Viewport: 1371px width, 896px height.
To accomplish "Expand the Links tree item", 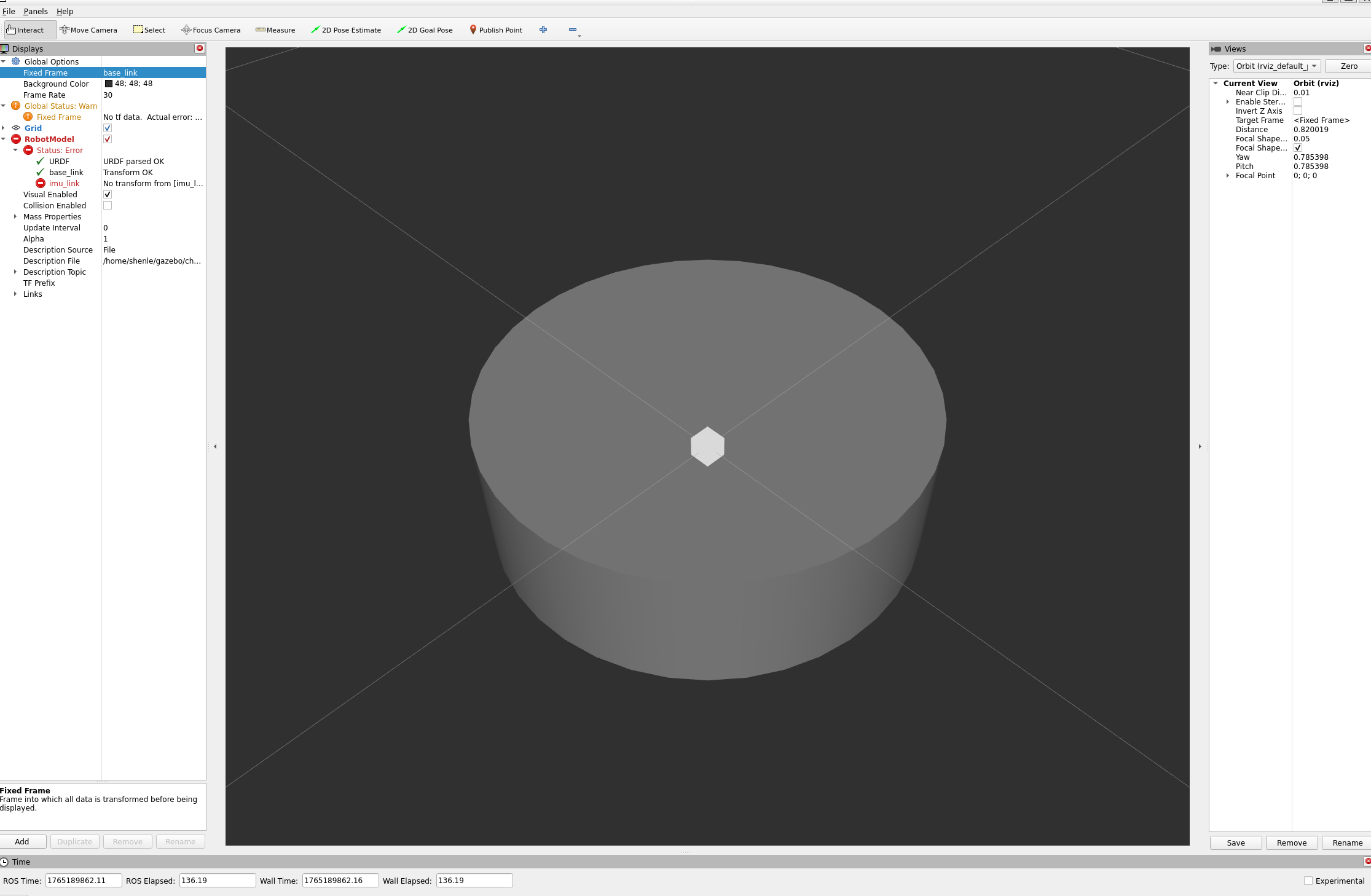I will pyautogui.click(x=15, y=294).
